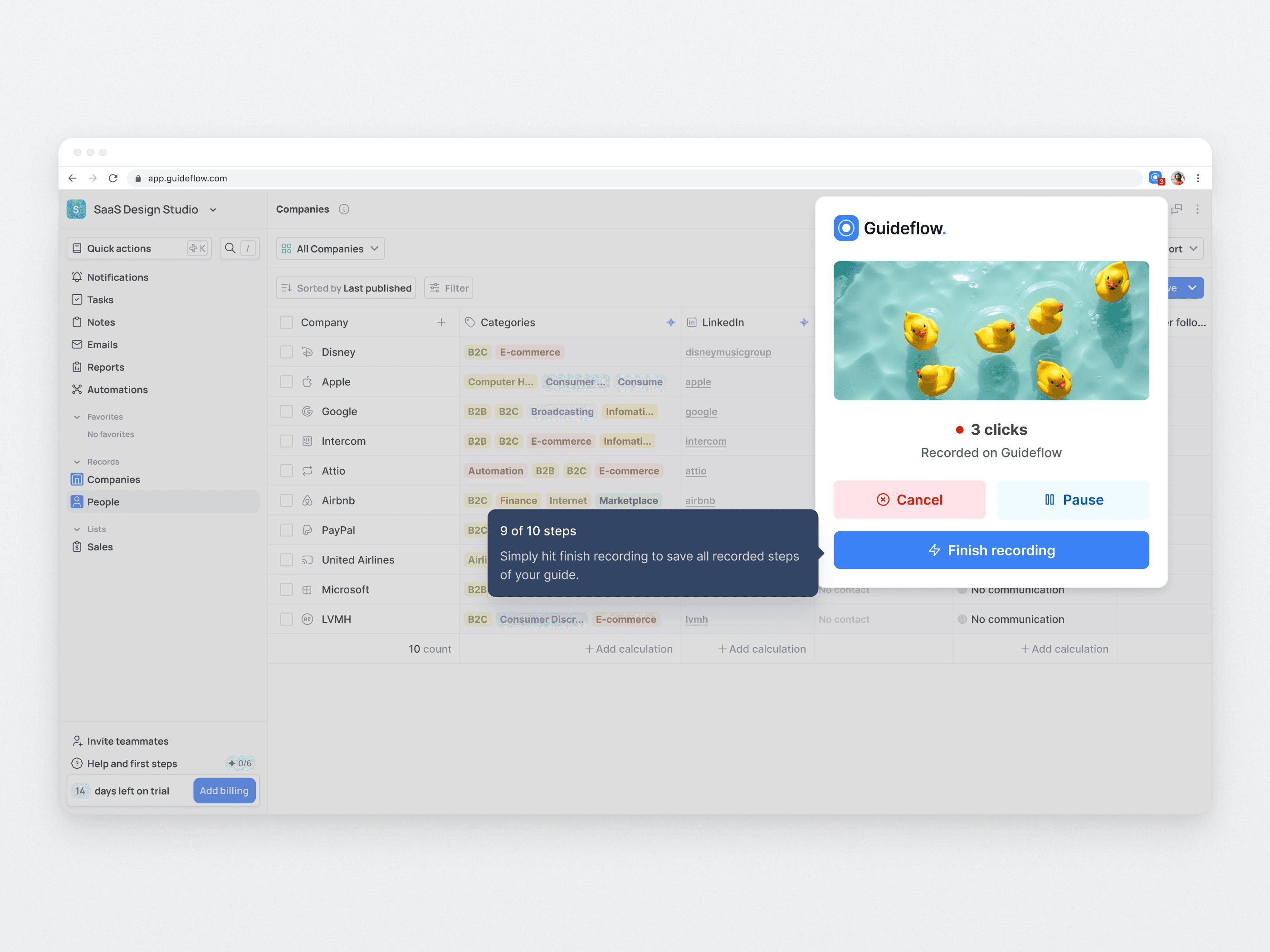Screen dimensions: 1270x952
Task: Click the Add billing button
Action: tap(225, 791)
